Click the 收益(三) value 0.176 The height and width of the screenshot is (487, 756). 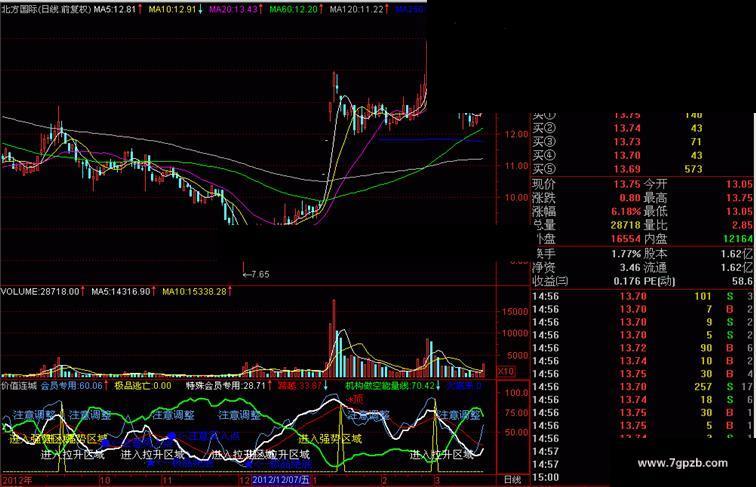[627, 281]
